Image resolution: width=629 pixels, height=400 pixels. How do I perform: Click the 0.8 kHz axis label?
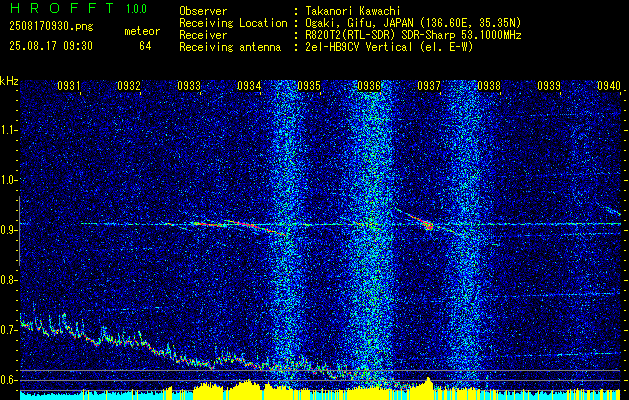[8, 280]
